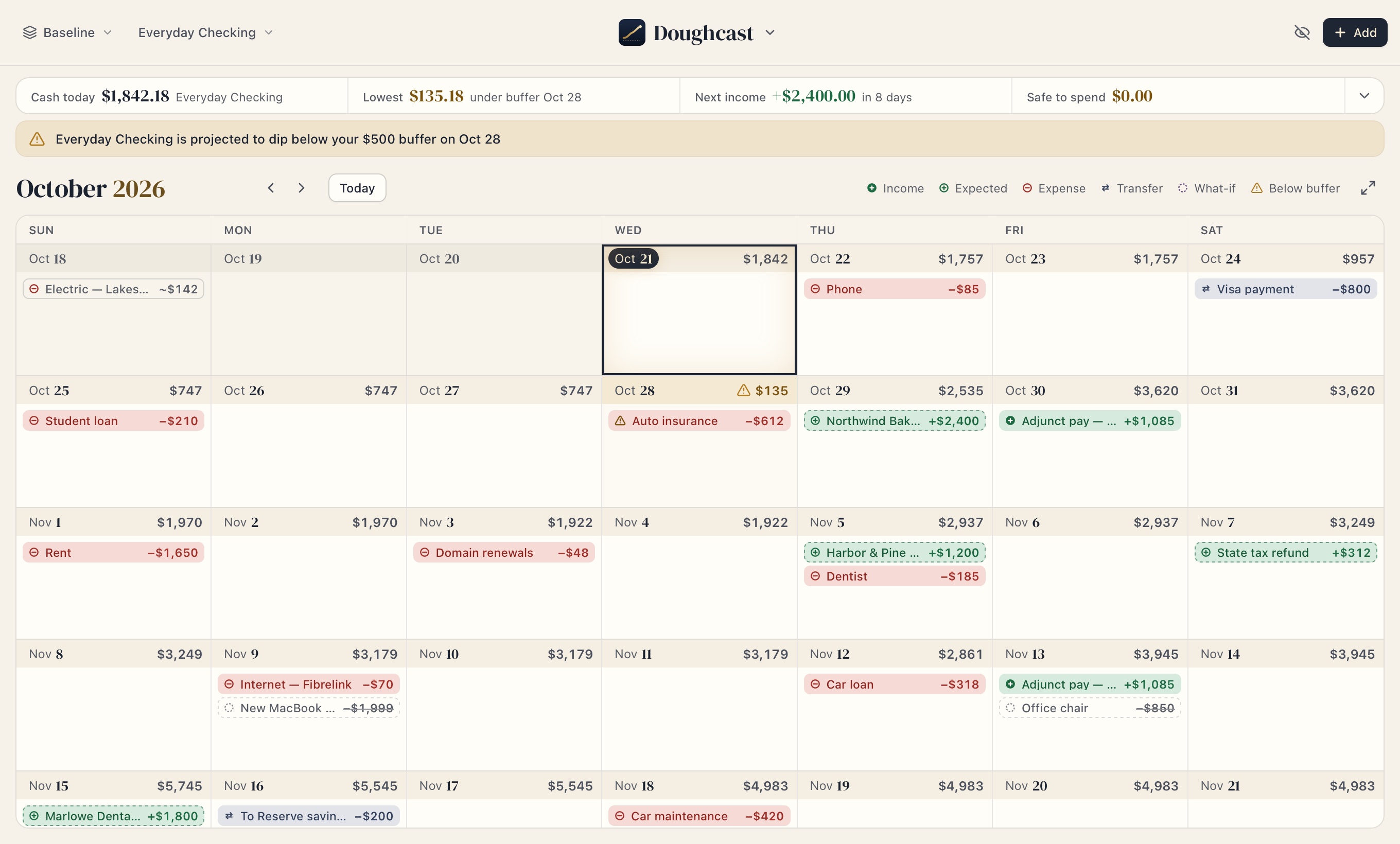The width and height of the screenshot is (1400, 844).
Task: Click the To Reserve savin... transfer icon
Action: (229, 816)
